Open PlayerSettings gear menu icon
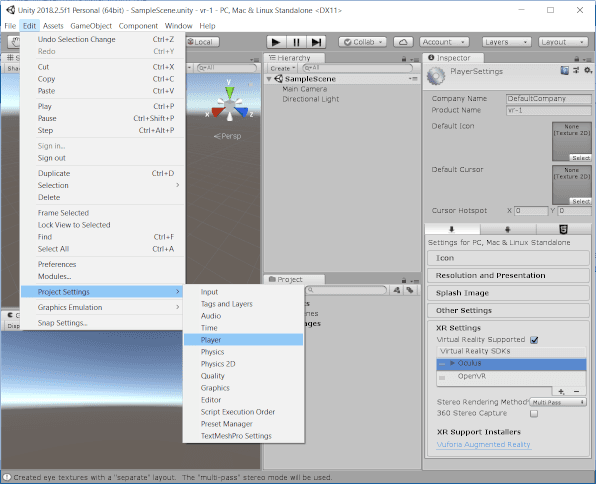 pos(588,70)
